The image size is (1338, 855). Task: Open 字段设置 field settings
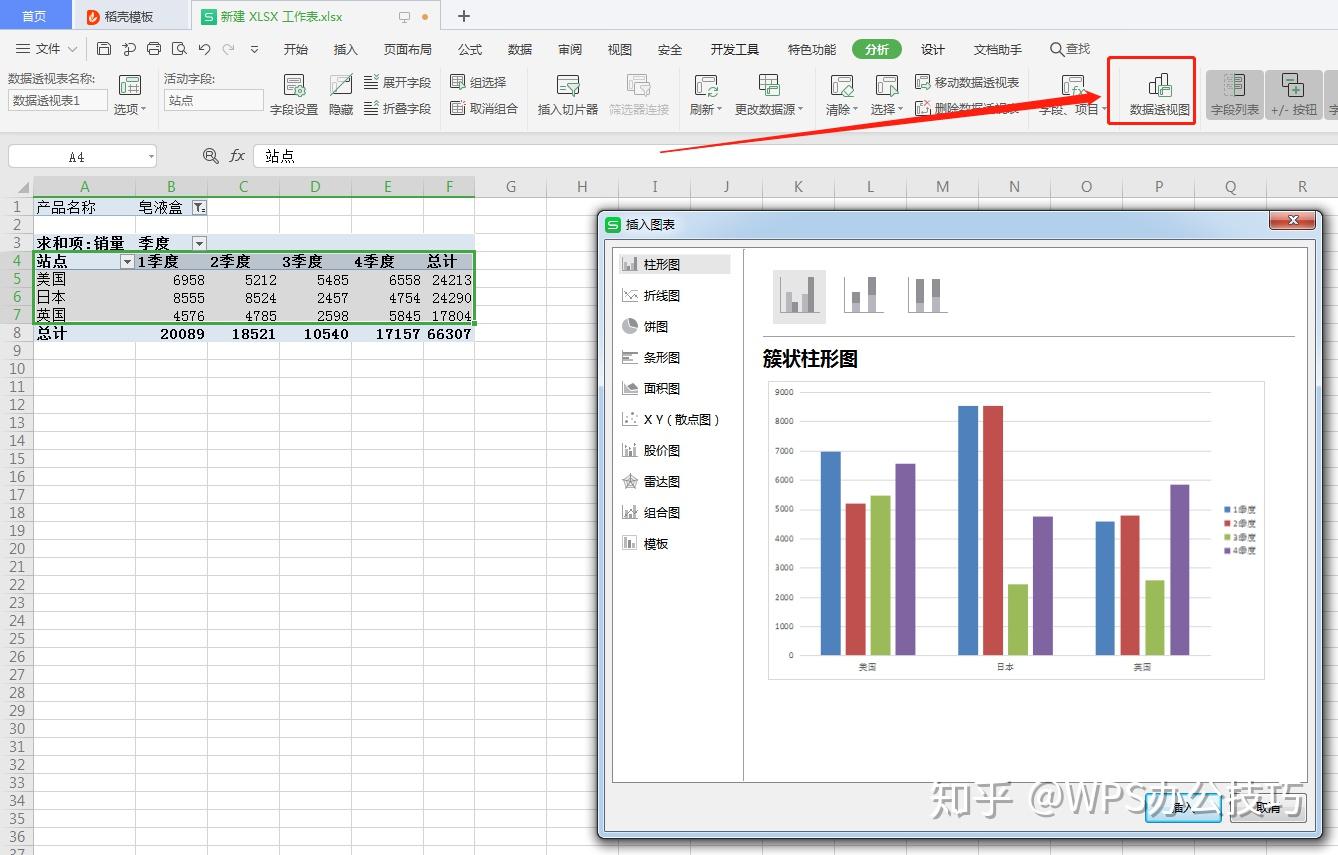(294, 95)
